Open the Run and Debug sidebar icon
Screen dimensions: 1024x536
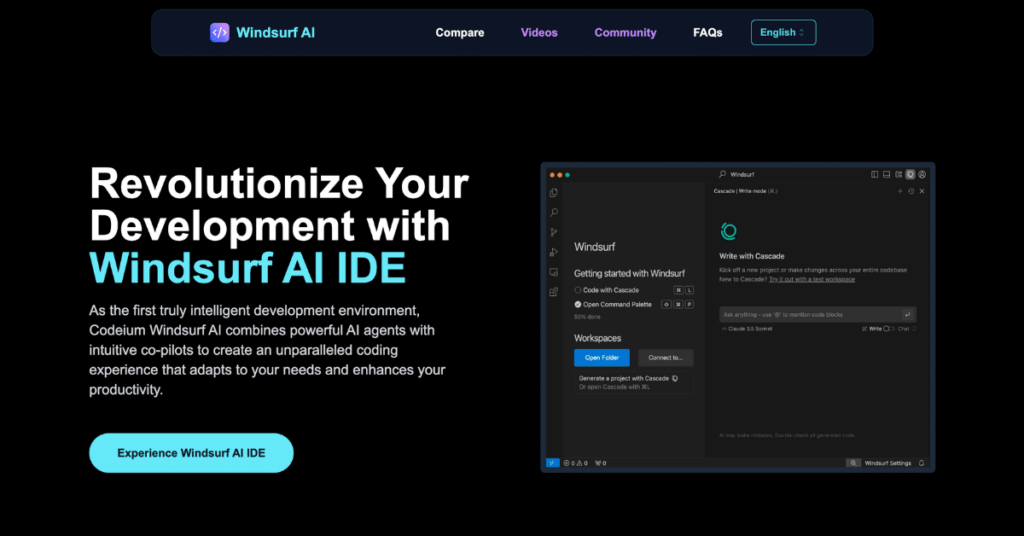click(553, 252)
